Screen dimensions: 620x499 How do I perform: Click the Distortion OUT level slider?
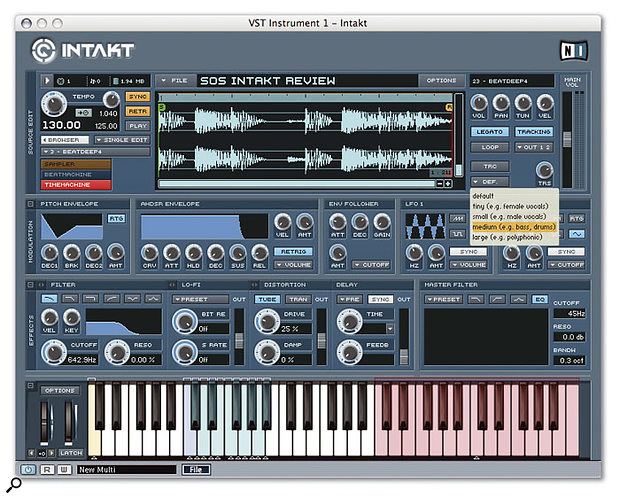(x=321, y=340)
